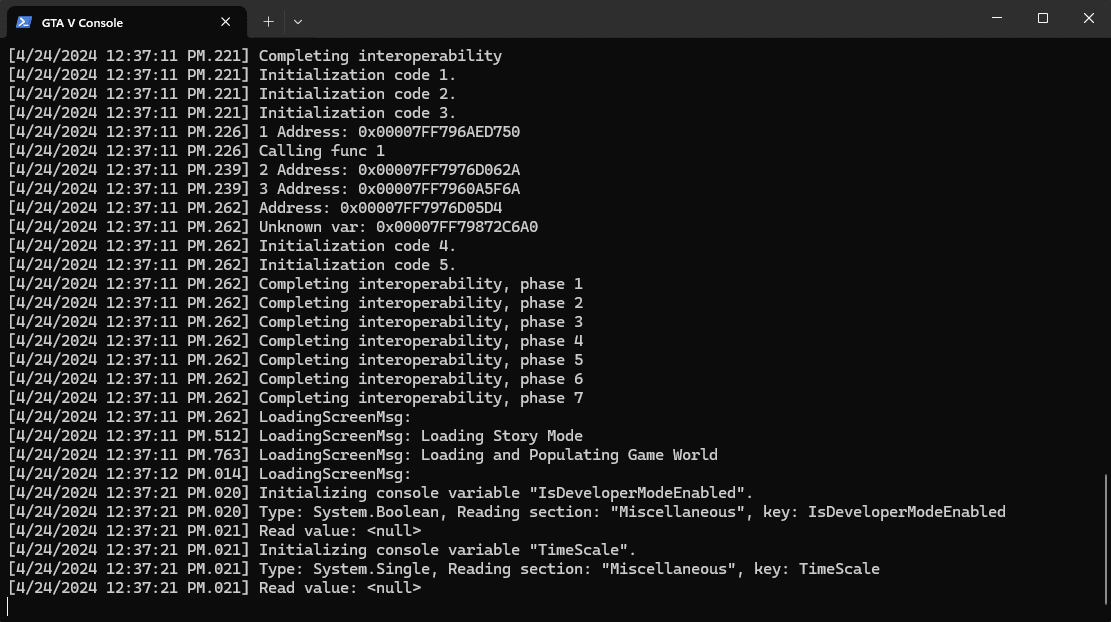Minimize the console window
The width and height of the screenshot is (1111, 622).
click(997, 18)
